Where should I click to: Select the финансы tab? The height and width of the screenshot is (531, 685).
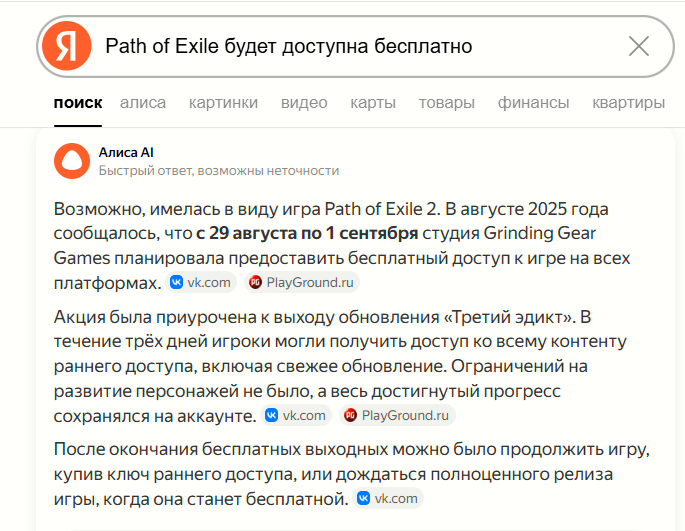(533, 103)
